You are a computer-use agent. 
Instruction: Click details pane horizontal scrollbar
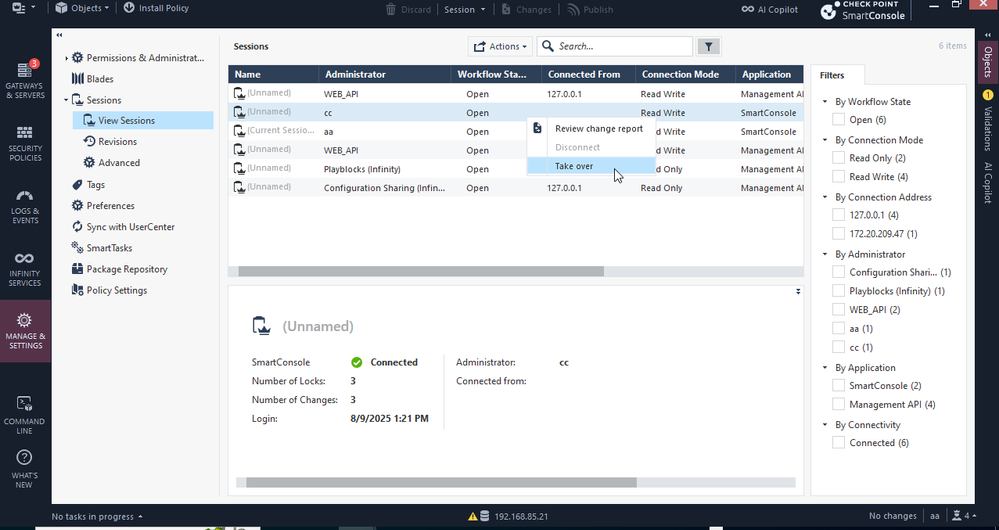(x=441, y=483)
